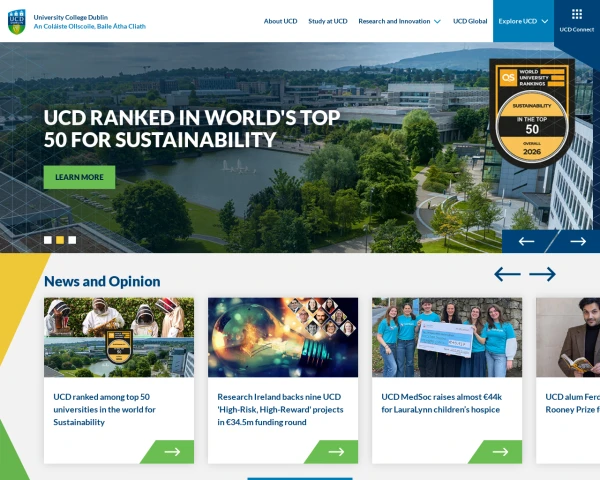Screen dimensions: 600x480
Task: Open the UCD alum Rooney Prize article
Action: pyautogui.click(x=572, y=403)
